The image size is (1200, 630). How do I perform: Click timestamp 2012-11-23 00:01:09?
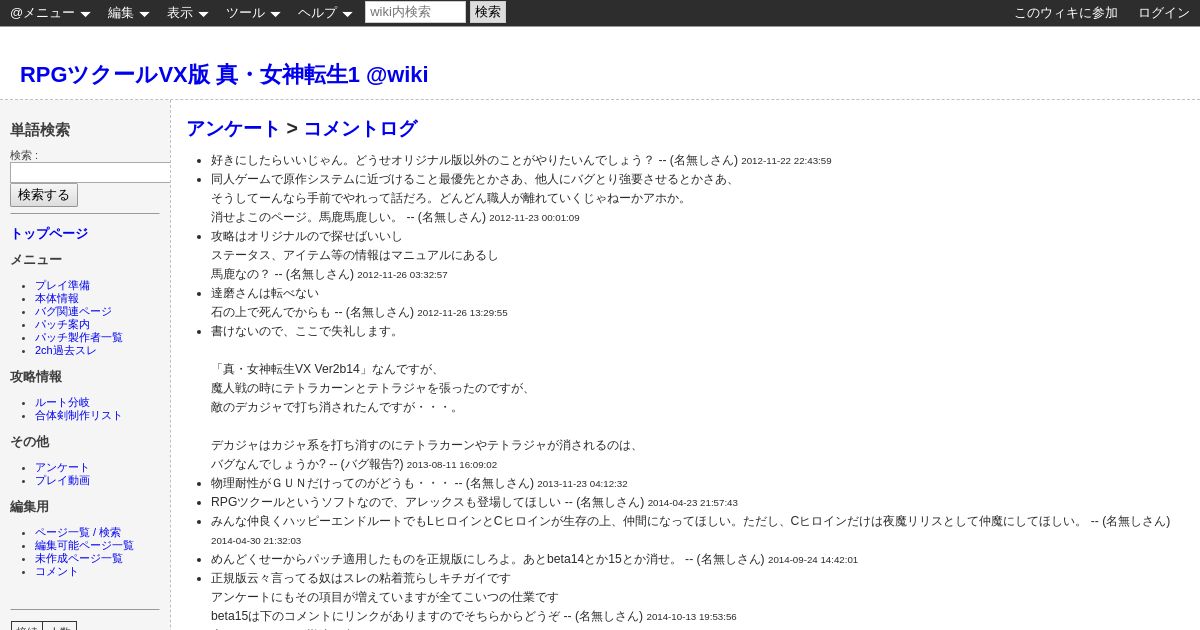coord(534,218)
